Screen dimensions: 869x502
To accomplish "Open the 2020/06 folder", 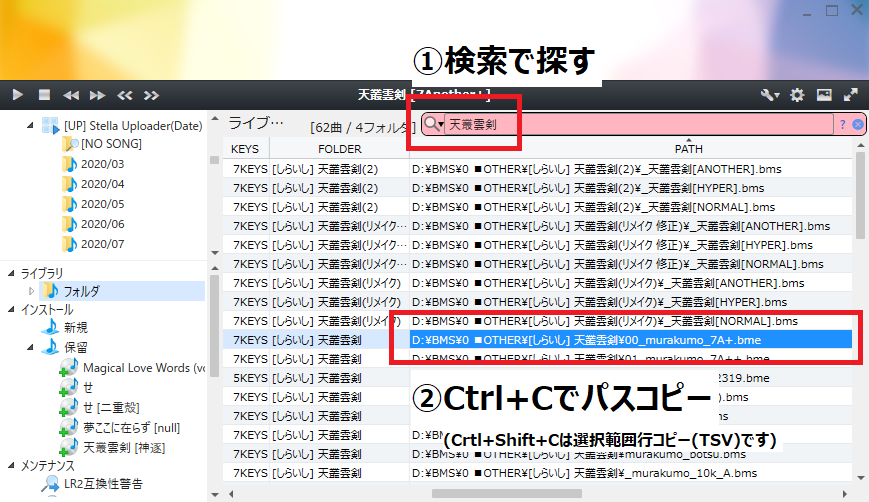I will tap(103, 224).
